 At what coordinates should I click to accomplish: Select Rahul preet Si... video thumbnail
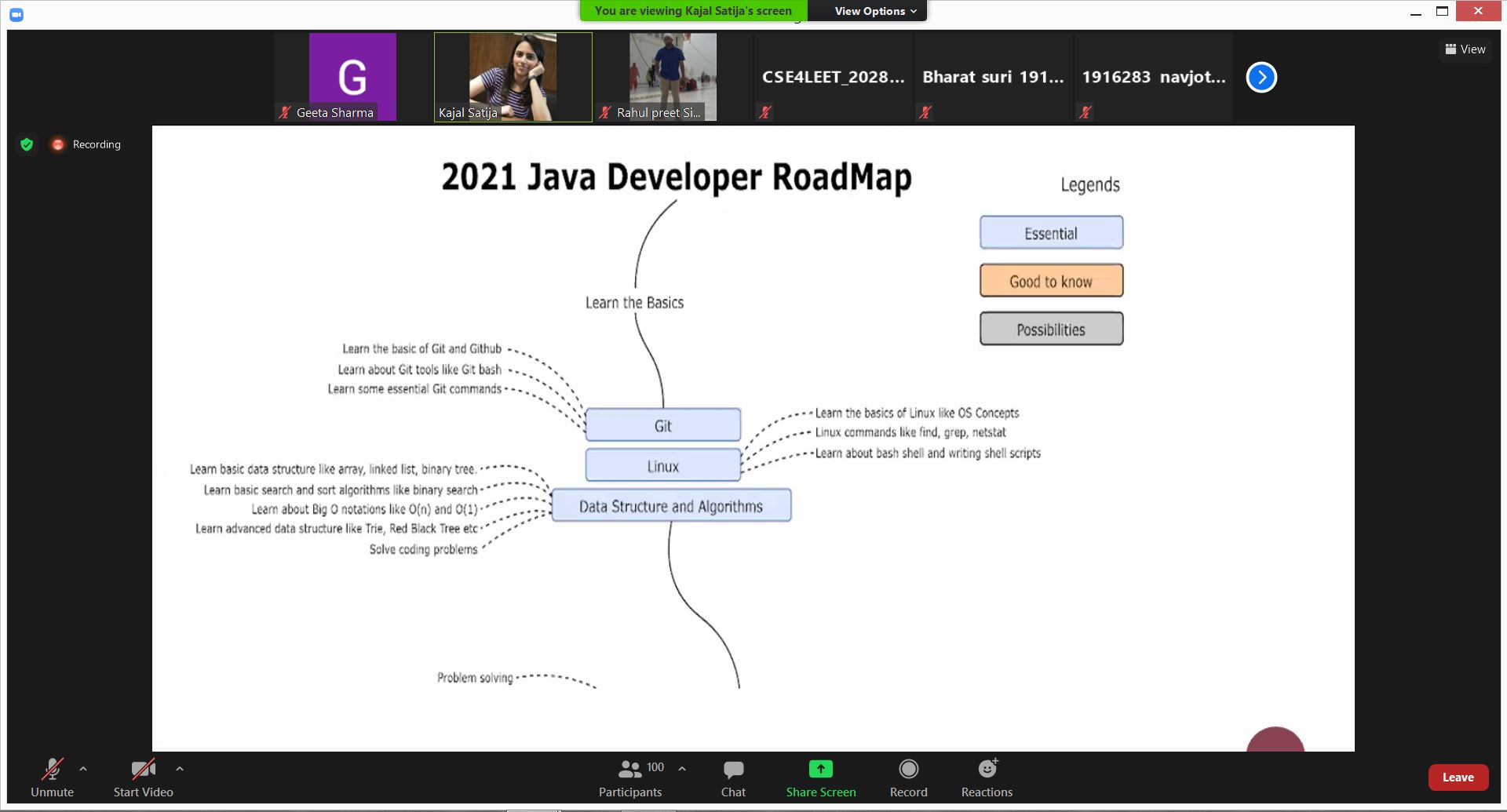673,77
